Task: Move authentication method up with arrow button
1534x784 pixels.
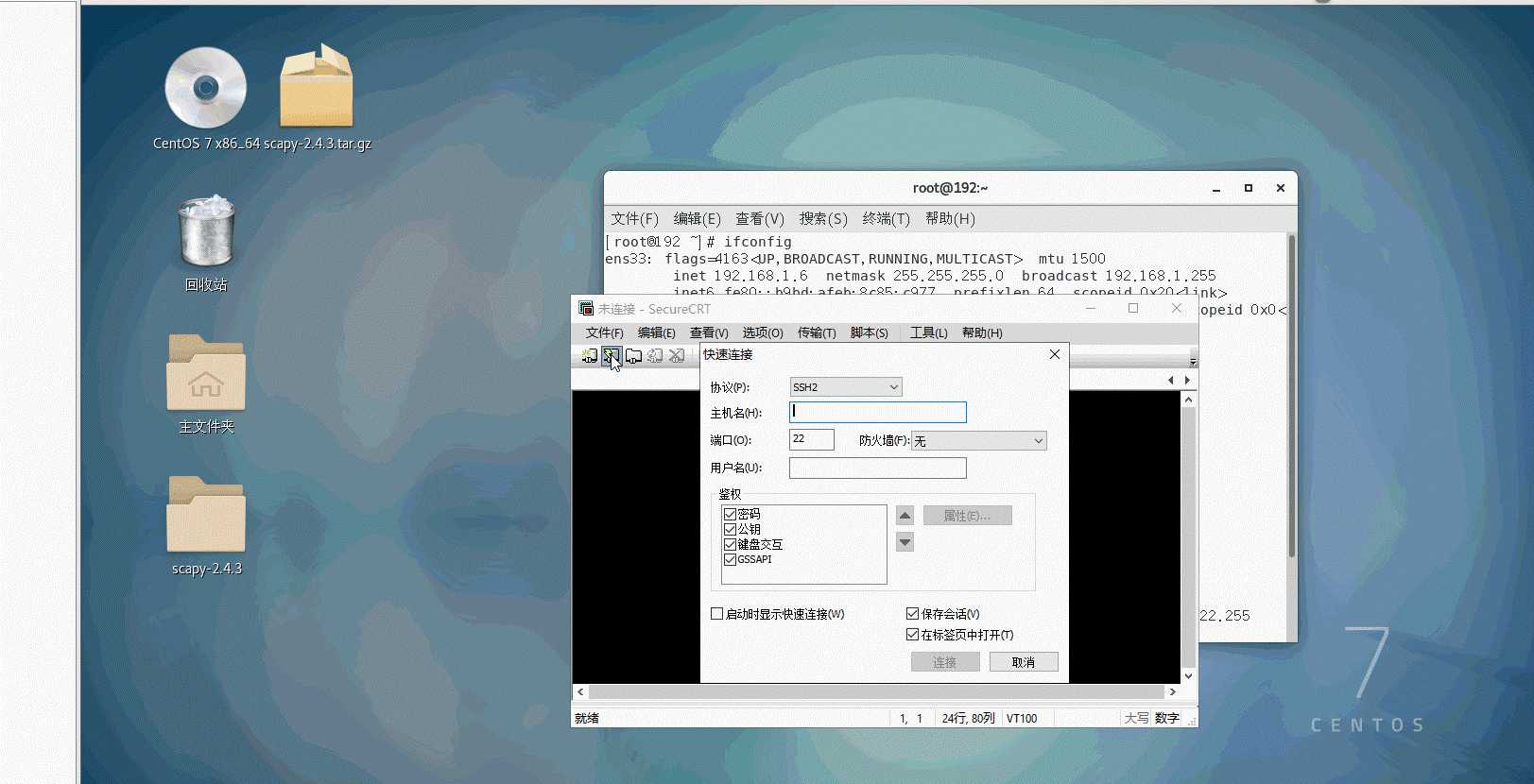Action: pos(905,516)
